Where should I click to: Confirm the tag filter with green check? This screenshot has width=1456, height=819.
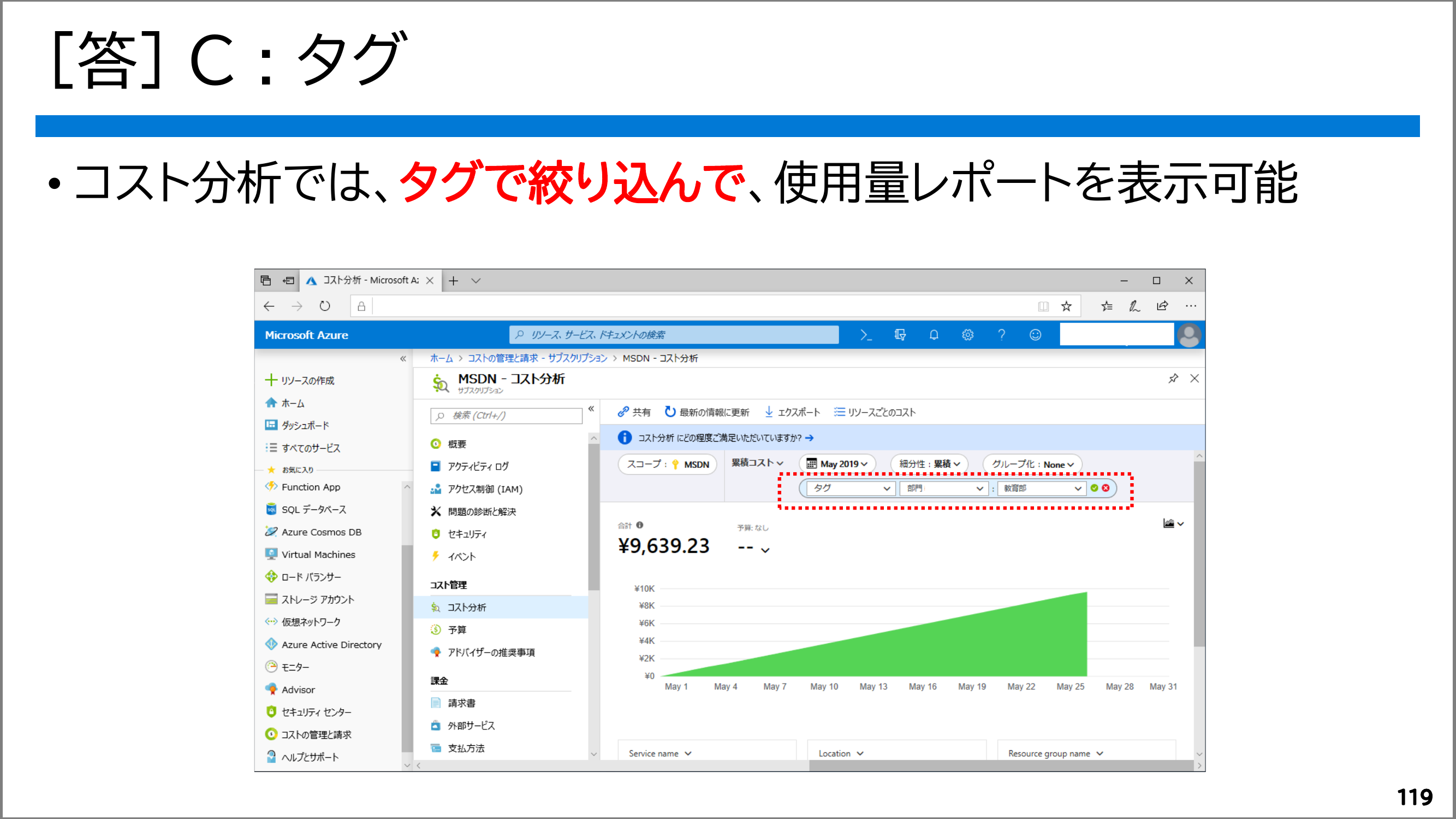coord(1094,488)
